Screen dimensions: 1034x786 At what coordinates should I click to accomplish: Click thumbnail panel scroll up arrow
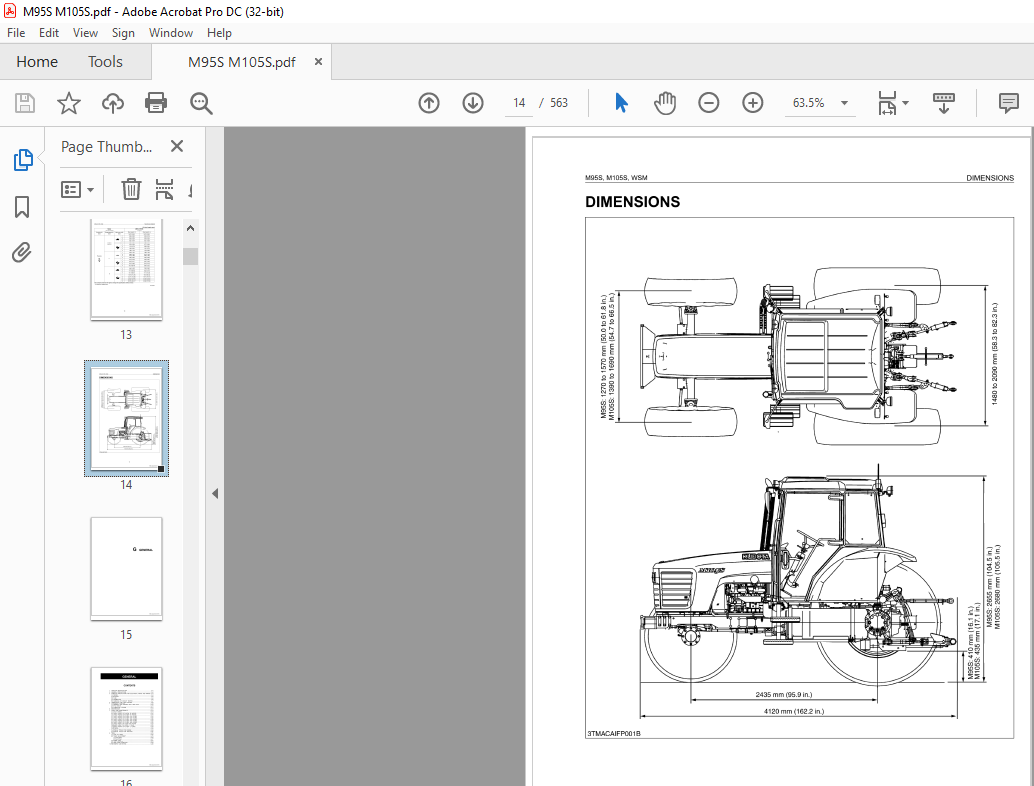pos(191,228)
